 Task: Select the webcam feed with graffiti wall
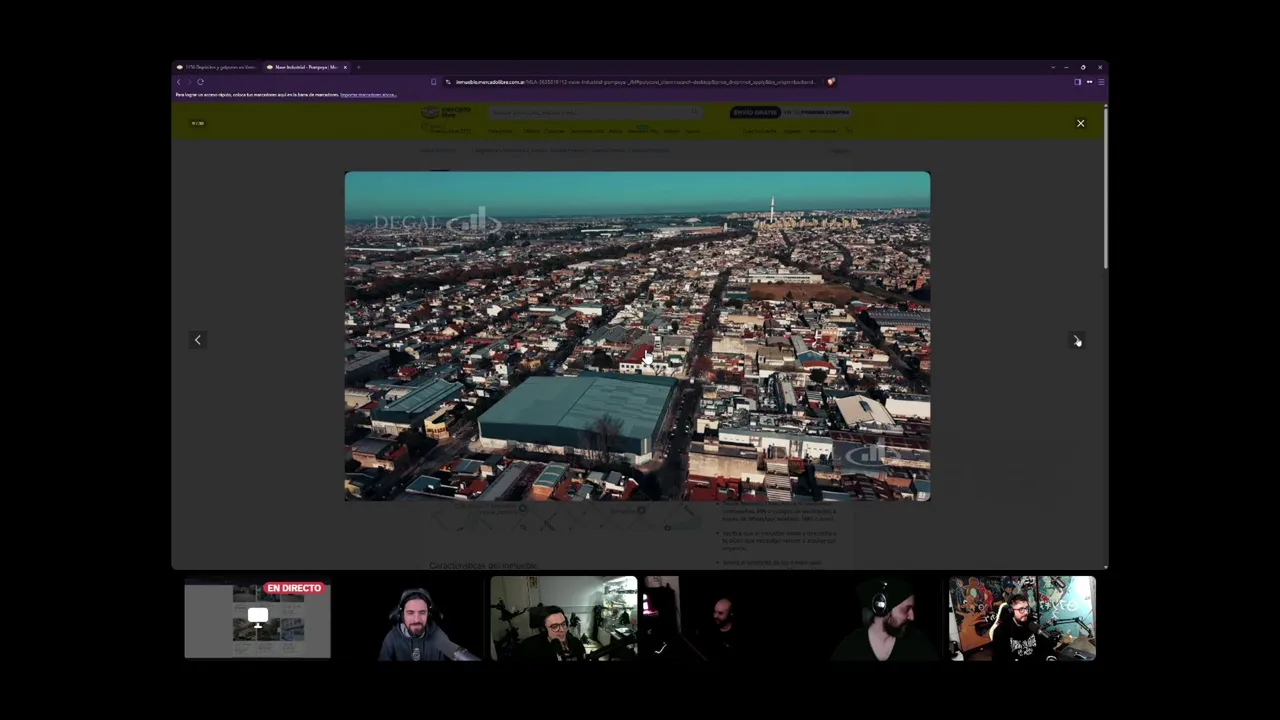(x=1022, y=618)
